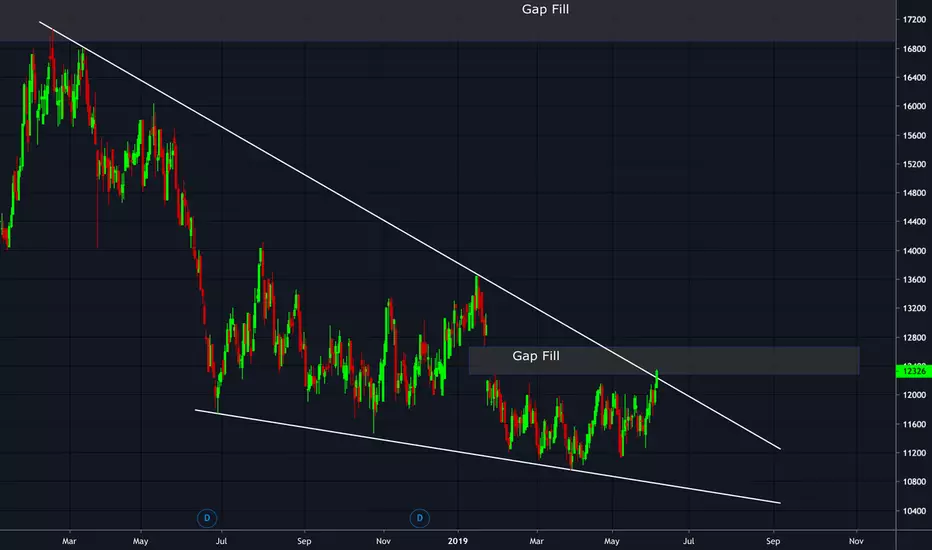
Task: Click the 16800 price axis label
Action: click(914, 49)
